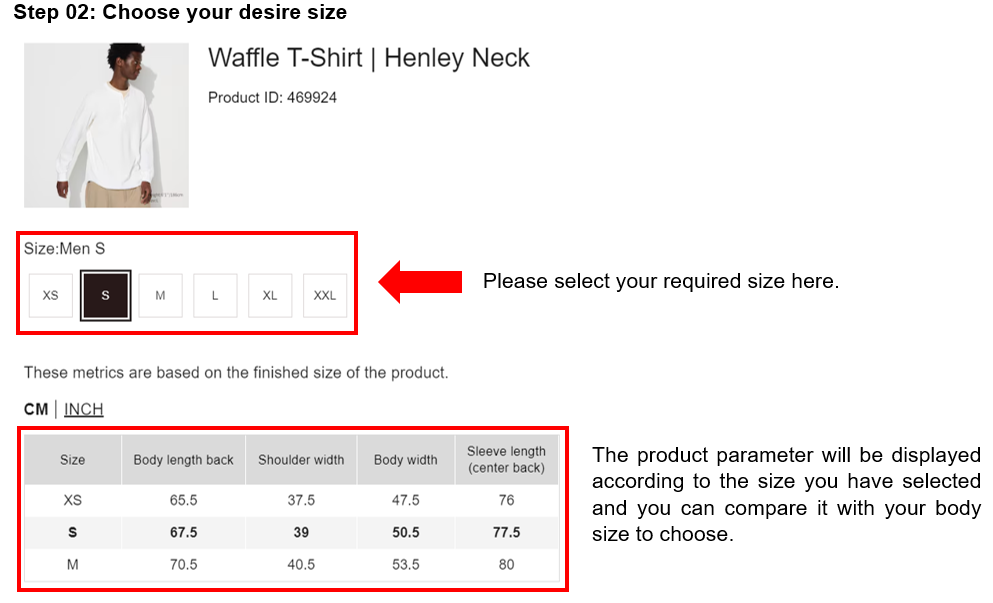The height and width of the screenshot is (603, 993).
Task: Click the Shoulder width column header
Action: pyautogui.click(x=301, y=460)
